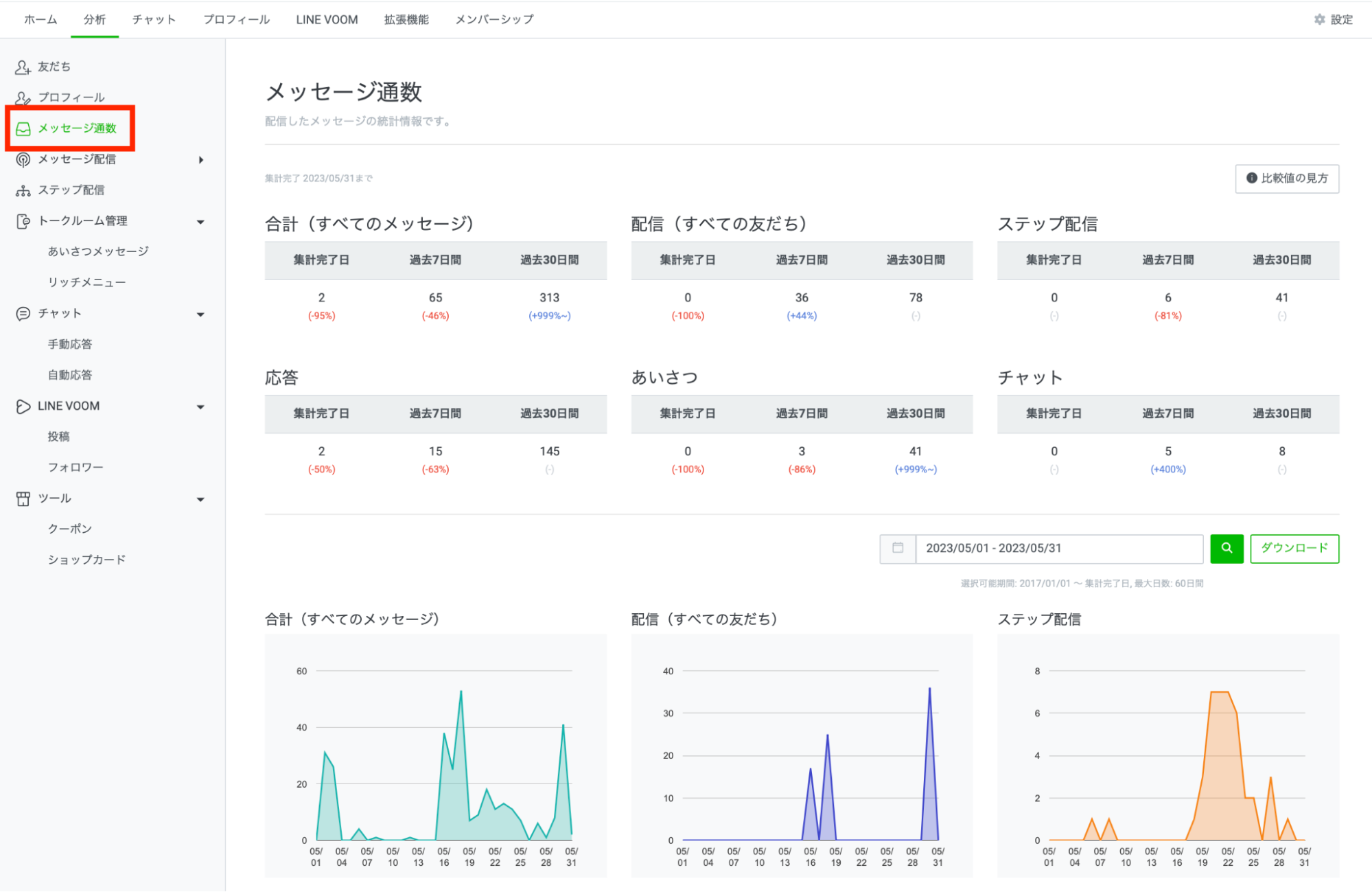This screenshot has height=892, width=1372.
Task: Open ステップ配信 via its sidebar icon
Action: [23, 190]
